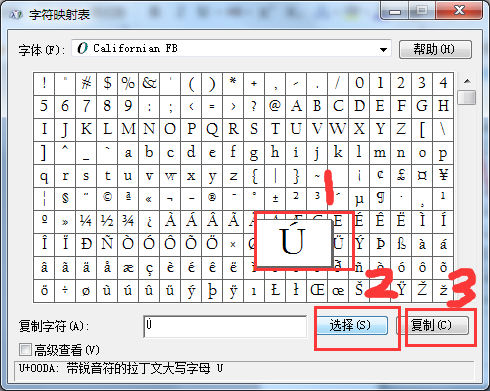The width and height of the screenshot is (490, 391).
Task: Minimize the 字符映射表 window
Action: [395, 11]
